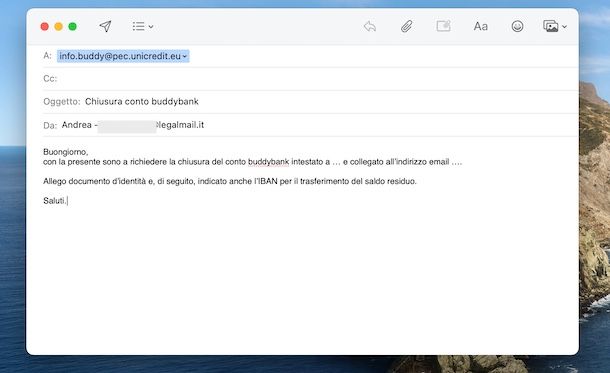Show the Aa format bar
This screenshot has width=610, height=373.
click(480, 26)
